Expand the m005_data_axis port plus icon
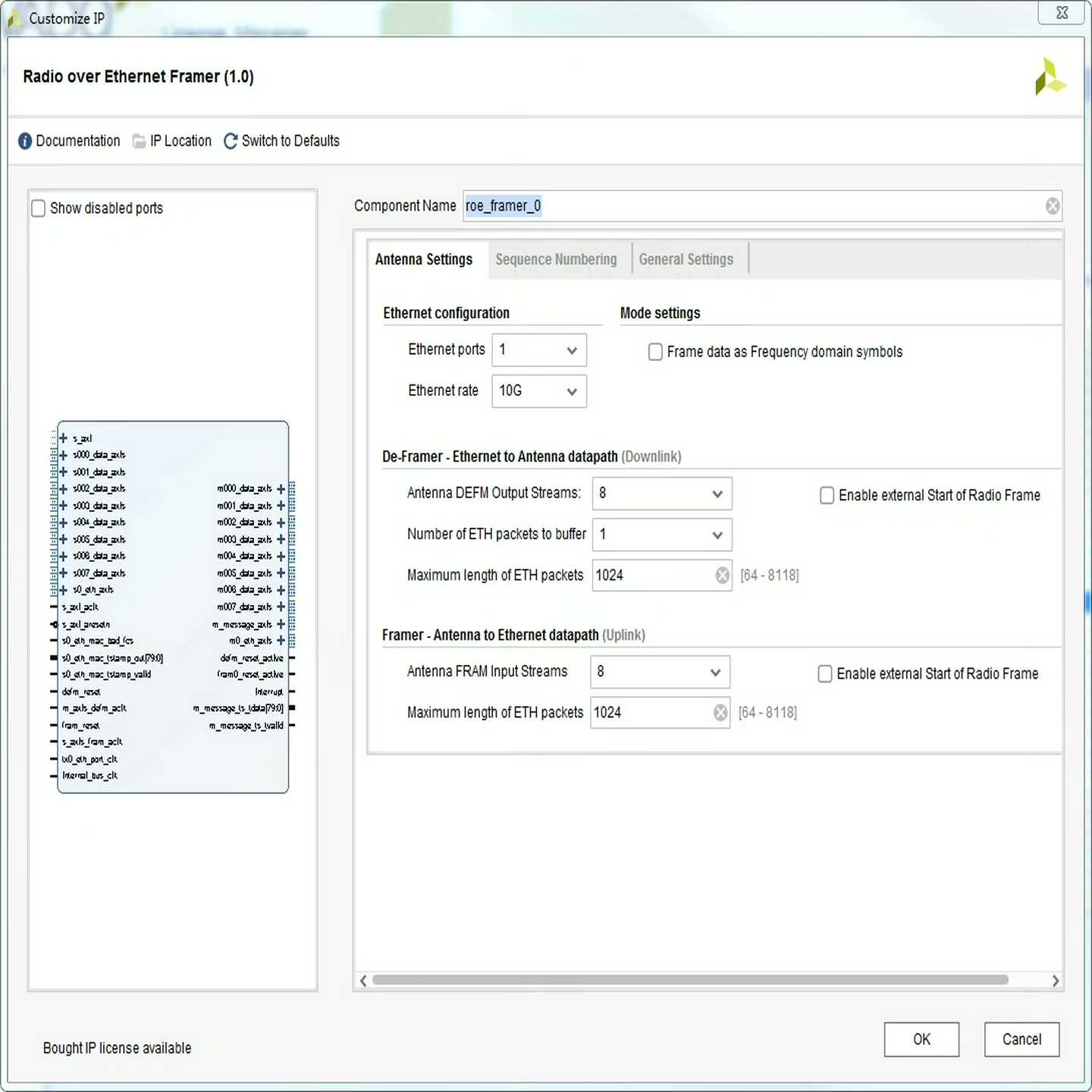Screen dimensions: 1092x1092 click(x=281, y=573)
